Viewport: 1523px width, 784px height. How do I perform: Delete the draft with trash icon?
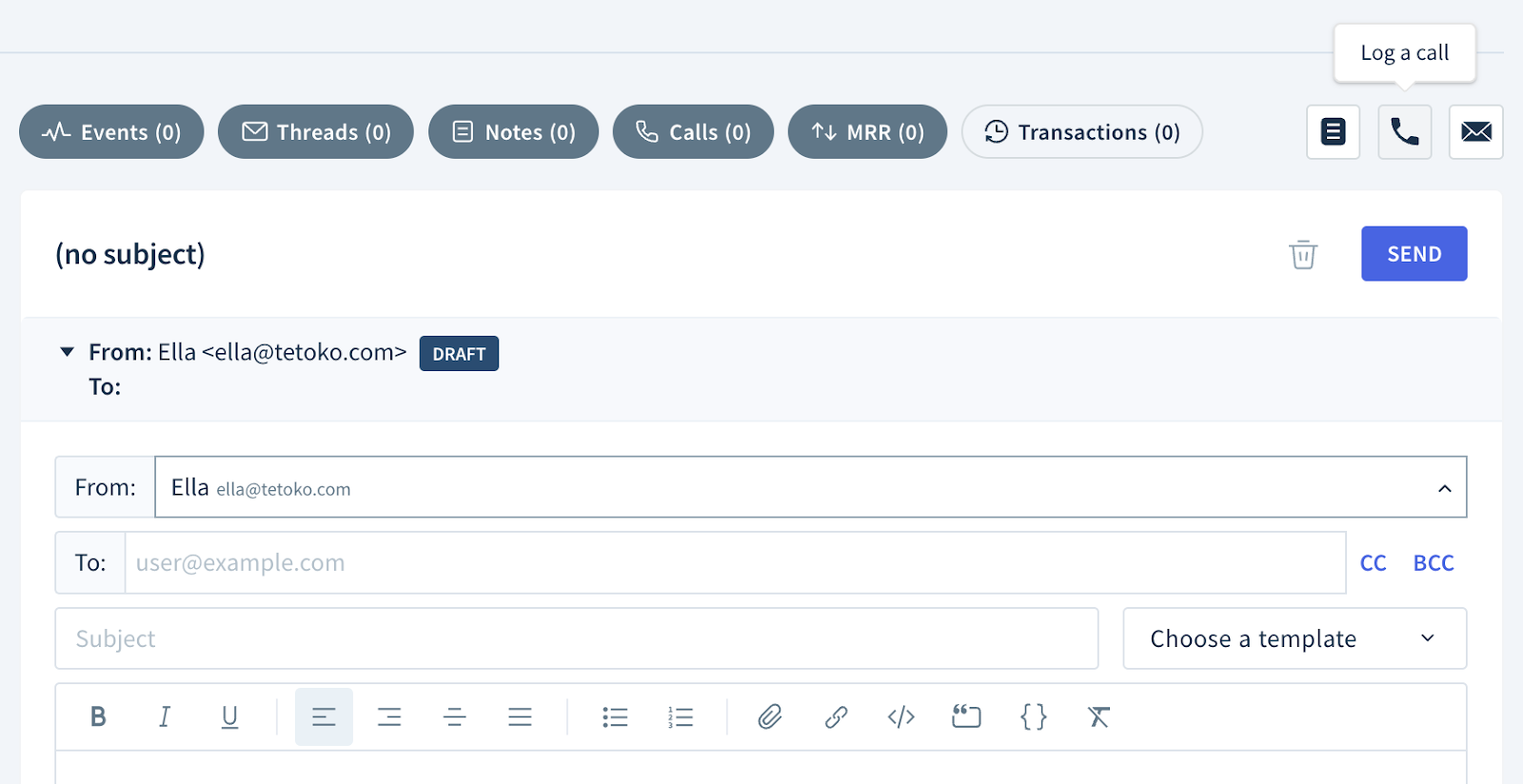tap(1303, 254)
